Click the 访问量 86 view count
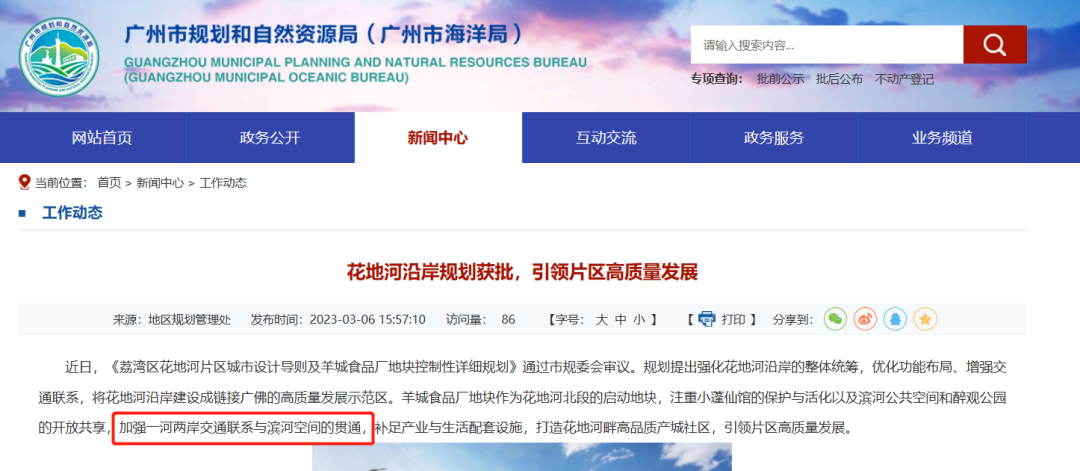 (x=480, y=320)
